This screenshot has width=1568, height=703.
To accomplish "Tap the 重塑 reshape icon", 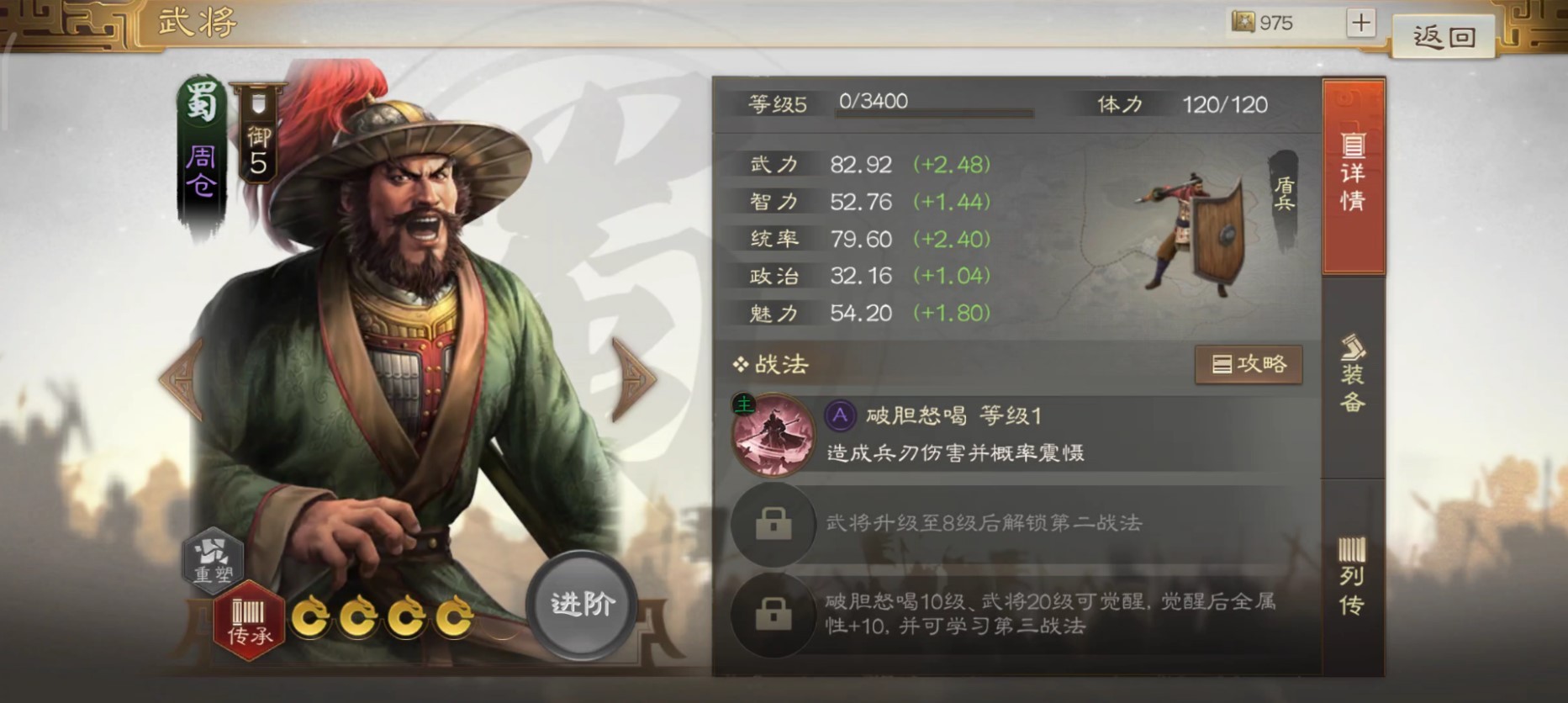I will click(x=213, y=559).
